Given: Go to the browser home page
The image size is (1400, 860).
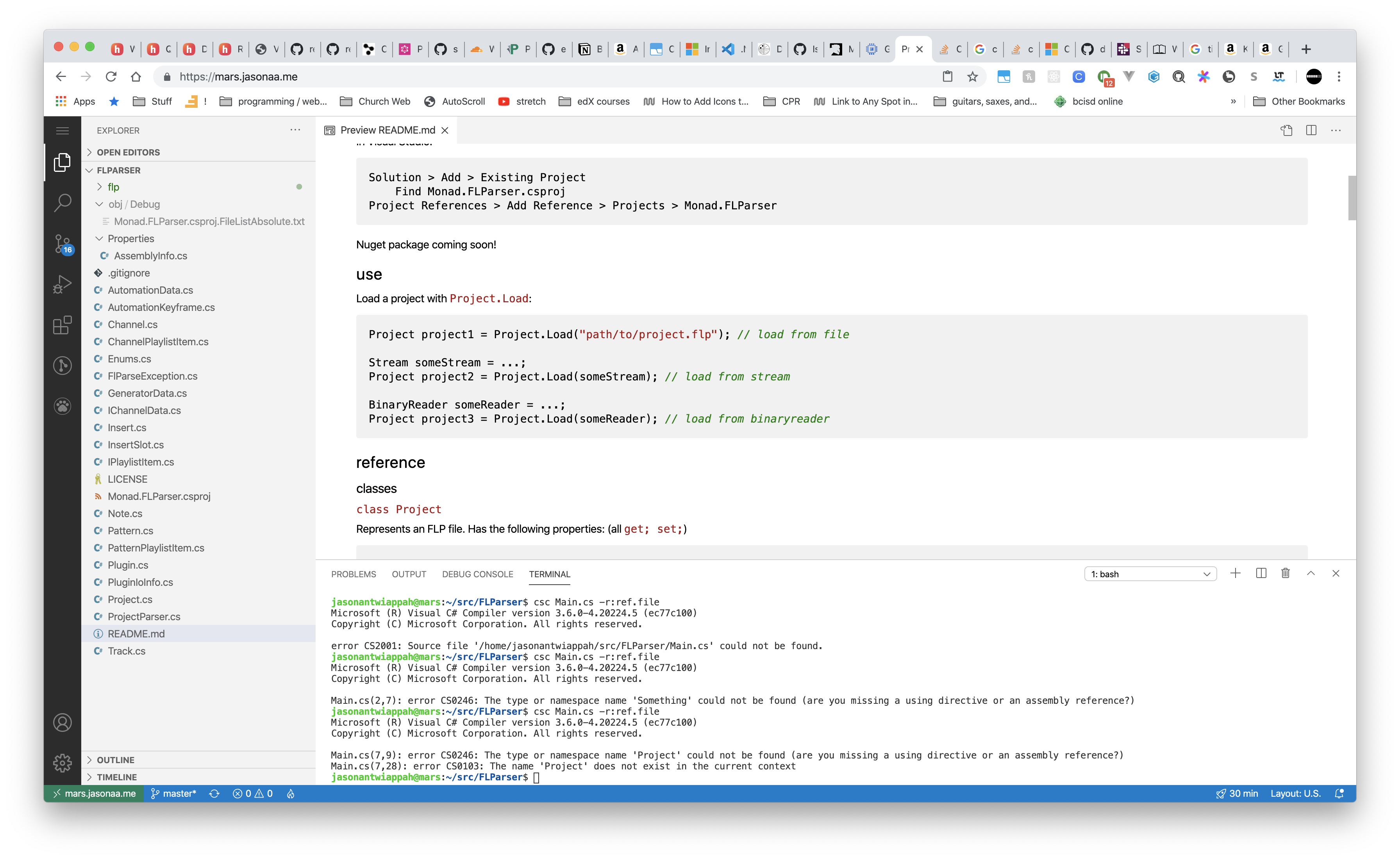Looking at the screenshot, I should tap(136, 76).
